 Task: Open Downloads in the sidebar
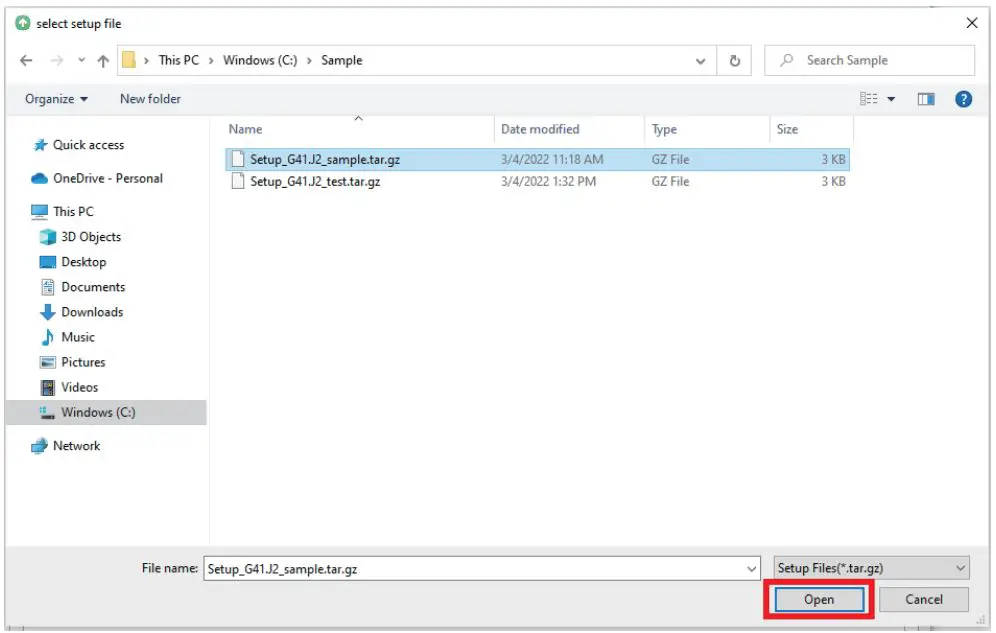[92, 312]
